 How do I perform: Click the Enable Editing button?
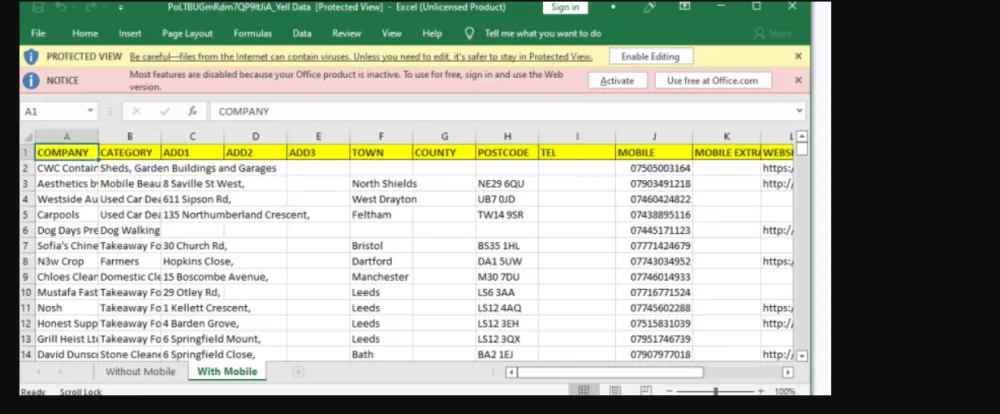[651, 56]
